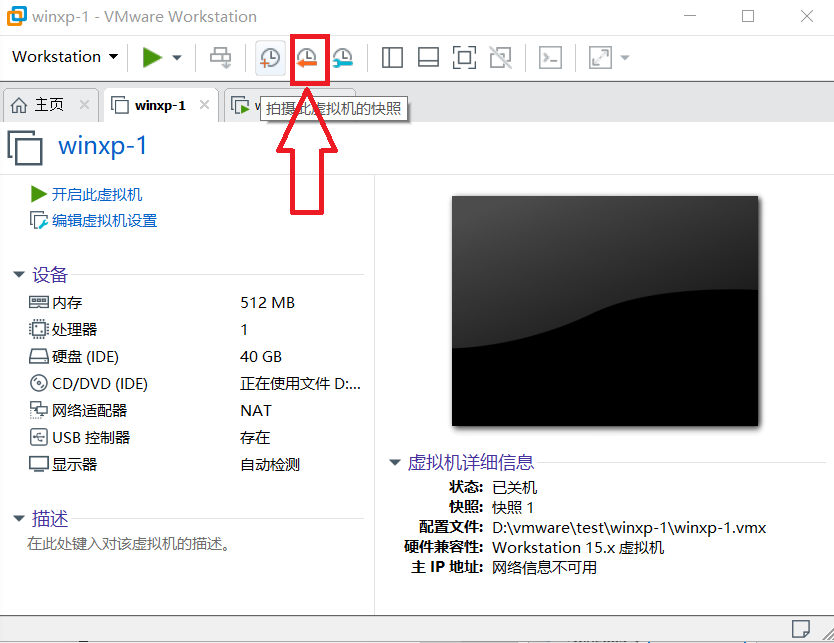The image size is (834, 643).
Task: Click 编辑虚拟机设置 link
Action: point(104,220)
